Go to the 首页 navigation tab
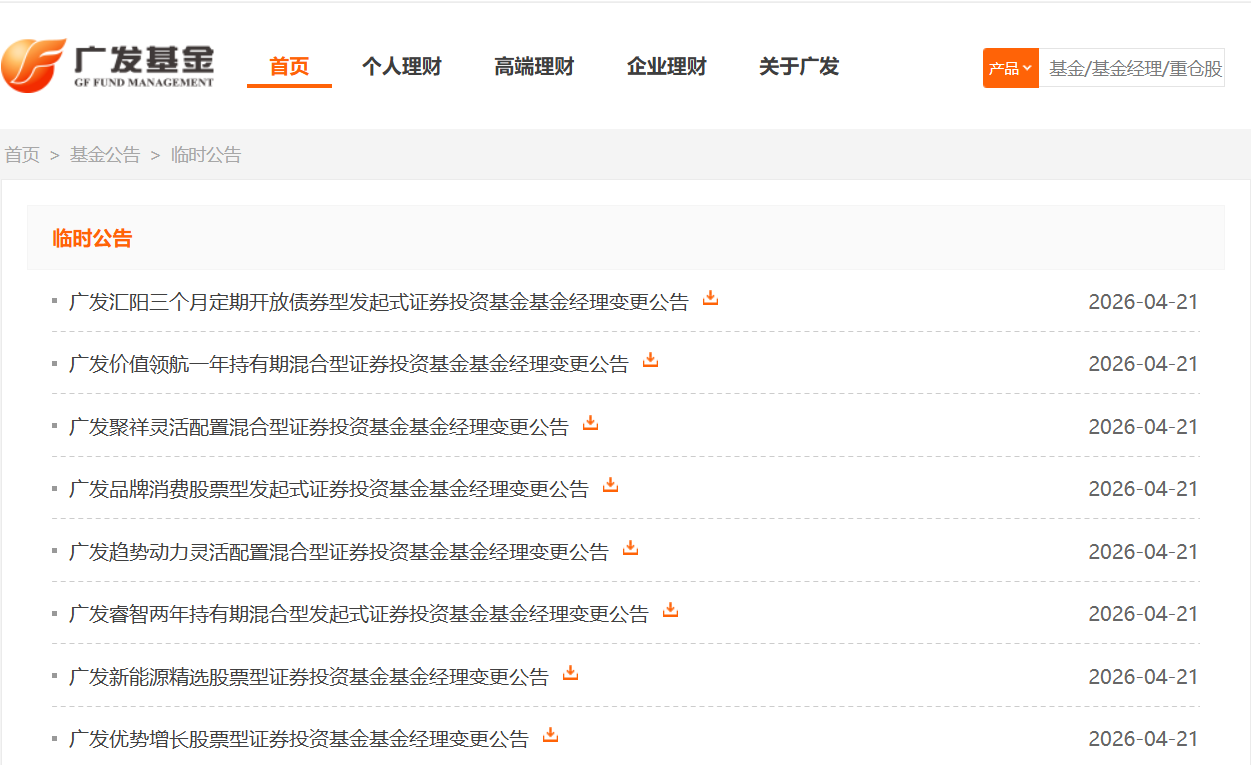 pos(289,67)
